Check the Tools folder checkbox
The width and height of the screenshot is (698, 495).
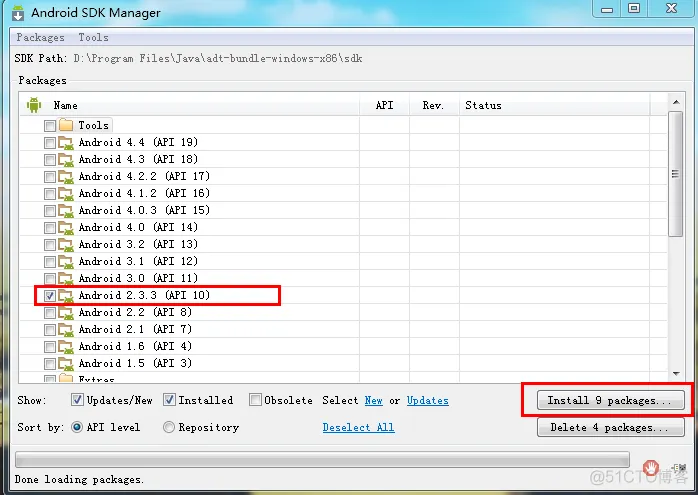50,126
